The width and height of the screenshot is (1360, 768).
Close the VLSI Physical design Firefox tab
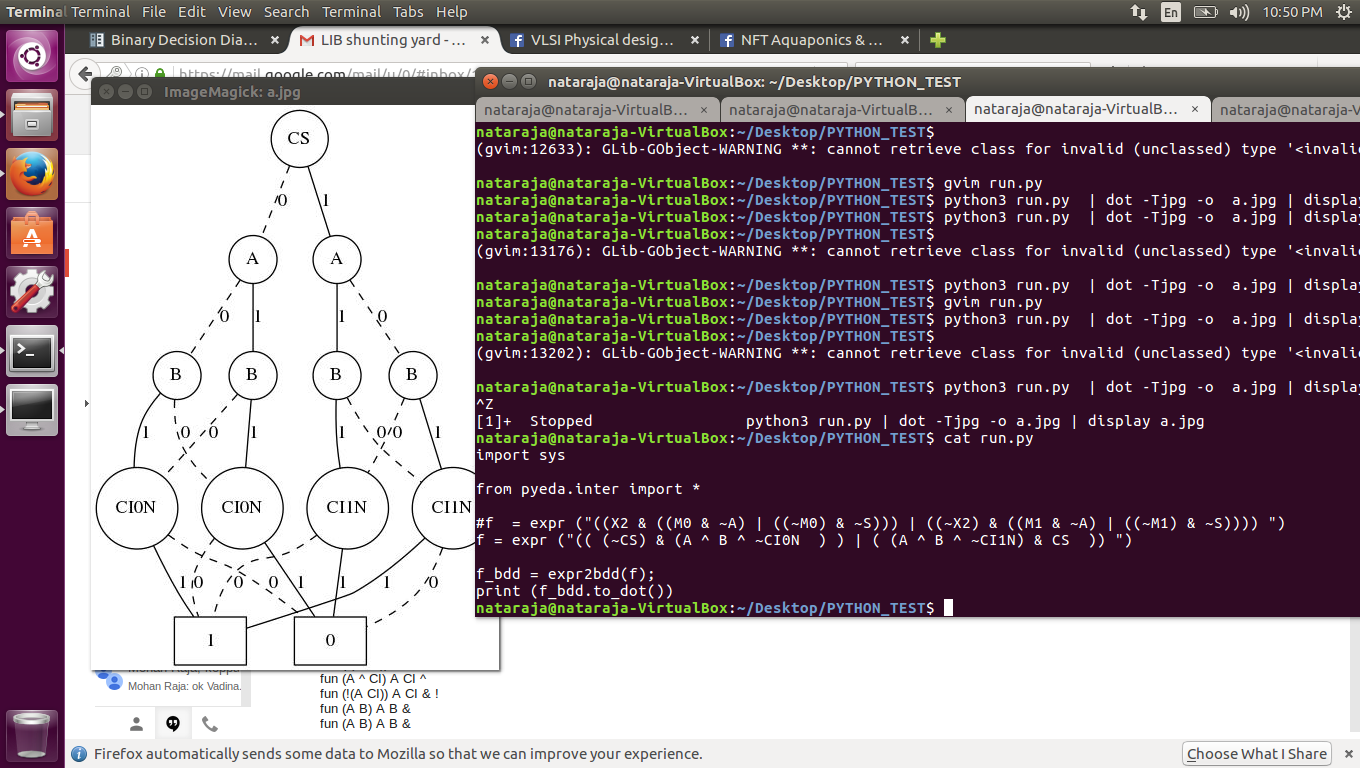click(x=695, y=40)
